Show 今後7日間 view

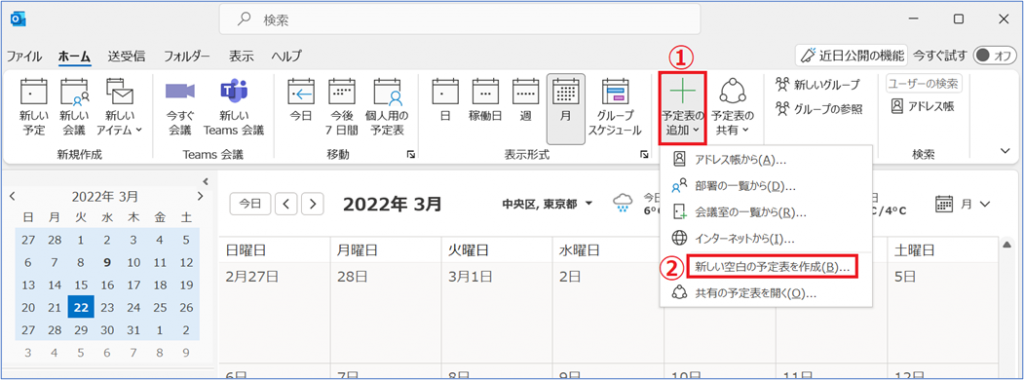click(x=342, y=107)
